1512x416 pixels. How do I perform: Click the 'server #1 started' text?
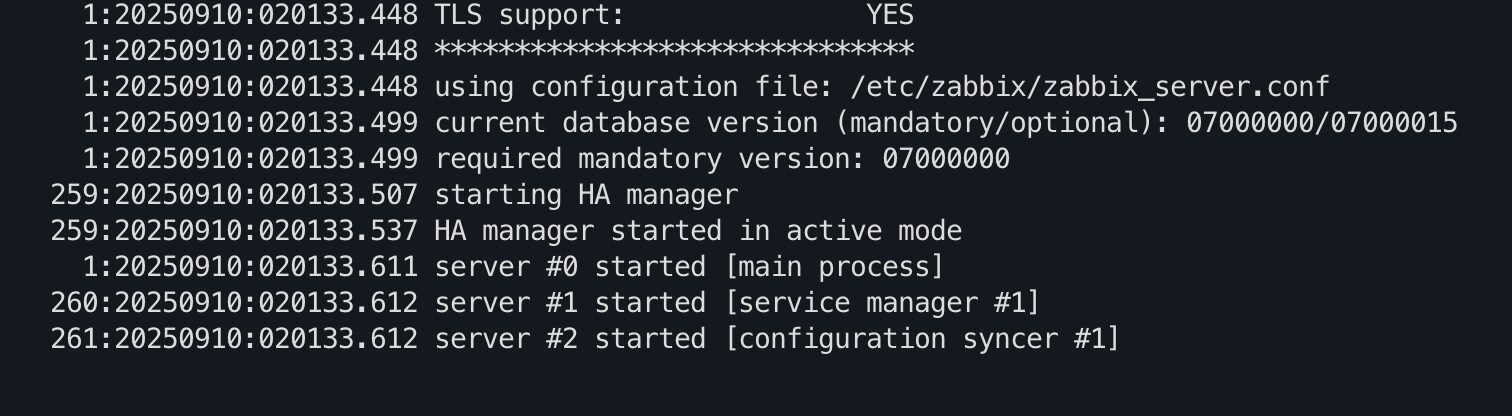[x=570, y=303]
